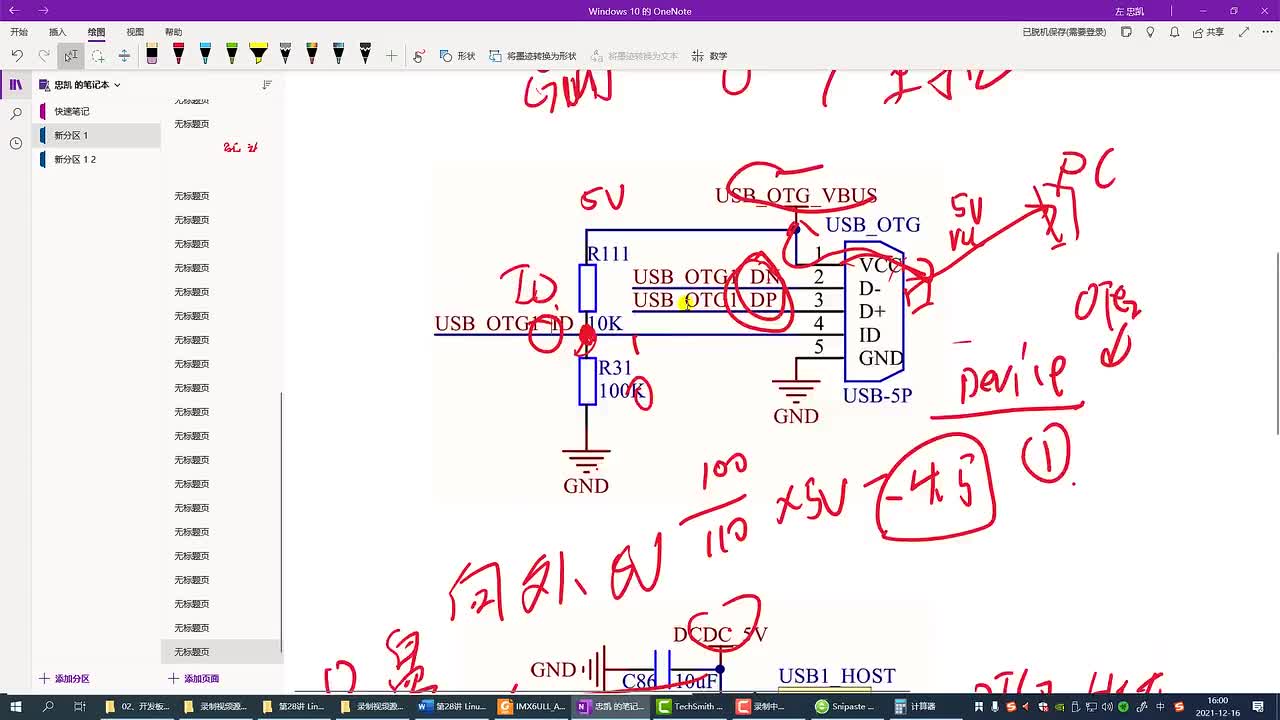Switch to Word 第28讲 document on taskbar
This screenshot has width=1280, height=720.
(x=452, y=706)
